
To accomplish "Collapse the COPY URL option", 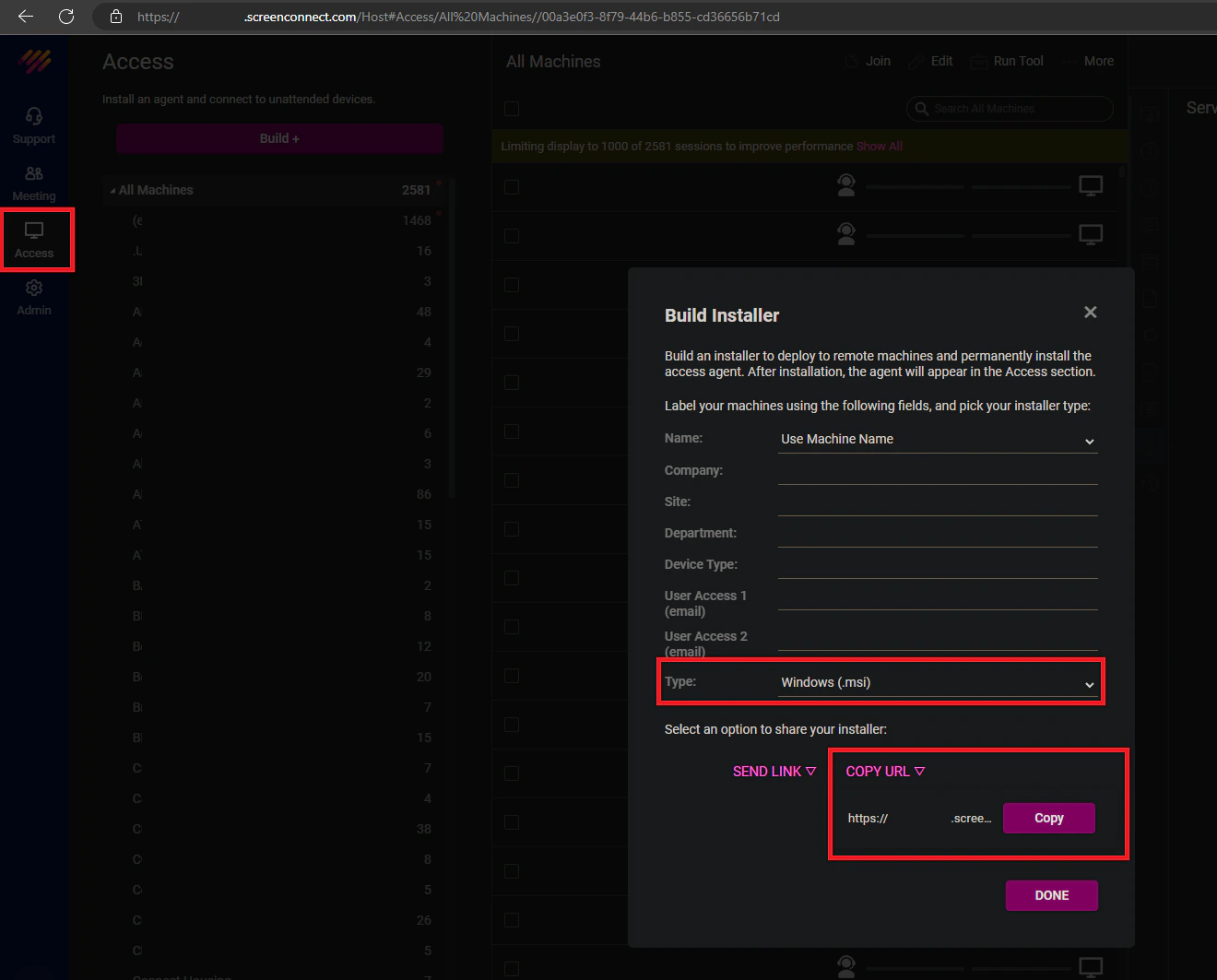I will coord(885,772).
